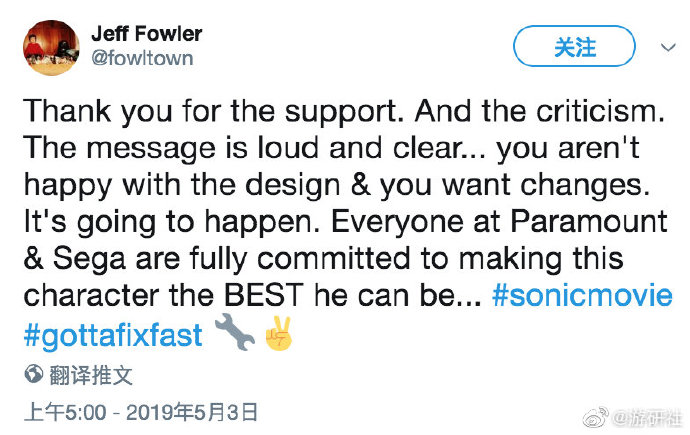Viewport: 690px width, 435px height.
Task: Expand the tweet options chevron menu
Action: tap(666, 47)
